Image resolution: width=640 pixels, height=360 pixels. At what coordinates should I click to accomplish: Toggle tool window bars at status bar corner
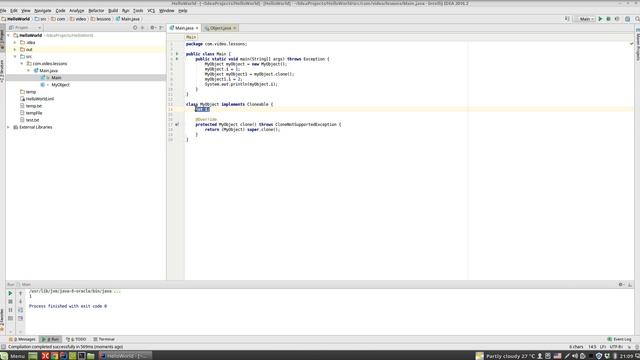point(3,347)
